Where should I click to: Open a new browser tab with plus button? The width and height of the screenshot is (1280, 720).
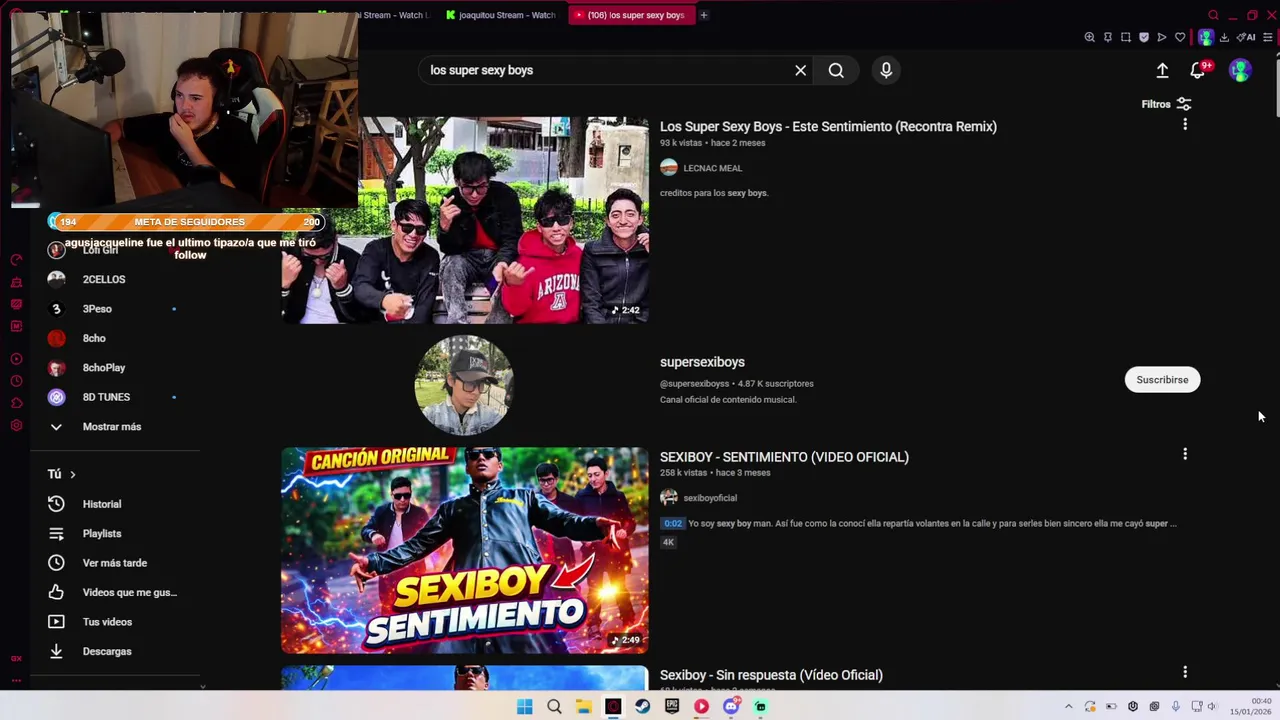coord(704,15)
